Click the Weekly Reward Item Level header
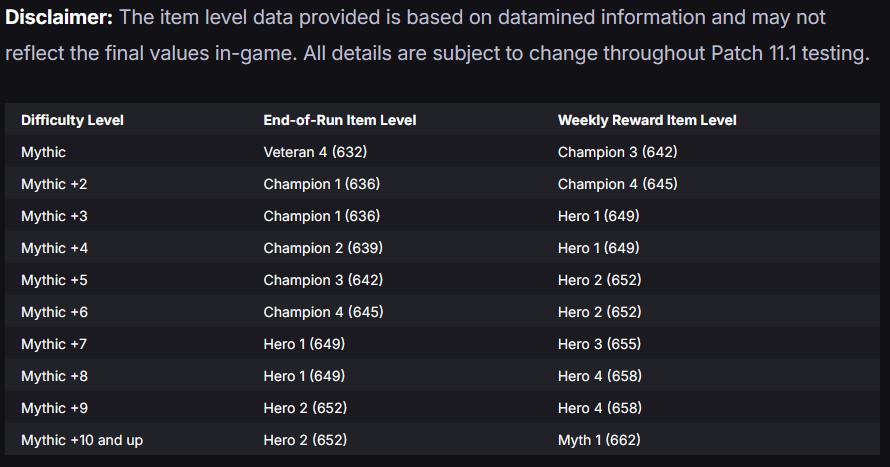 coord(647,120)
